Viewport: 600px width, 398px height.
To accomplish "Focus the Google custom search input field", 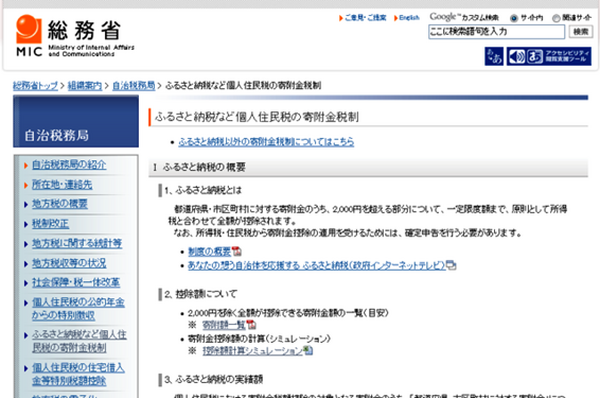I will pos(496,31).
